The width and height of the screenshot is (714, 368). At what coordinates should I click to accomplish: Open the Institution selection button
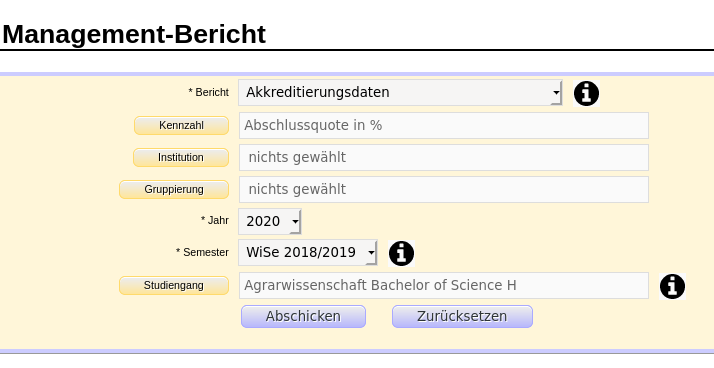pyautogui.click(x=181, y=158)
